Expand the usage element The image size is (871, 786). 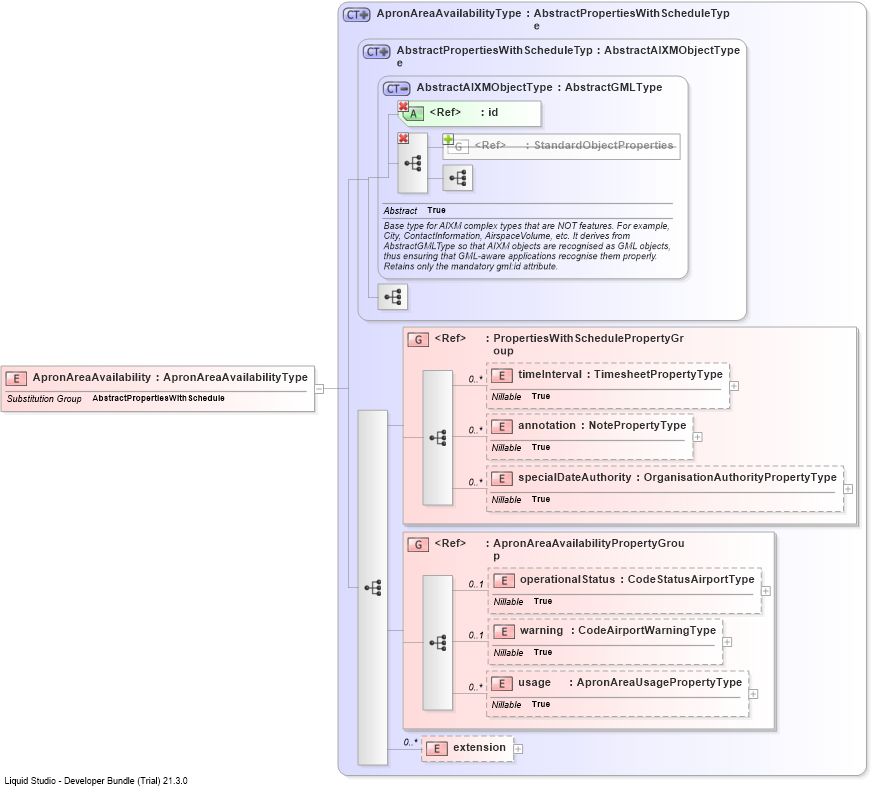coord(753,694)
